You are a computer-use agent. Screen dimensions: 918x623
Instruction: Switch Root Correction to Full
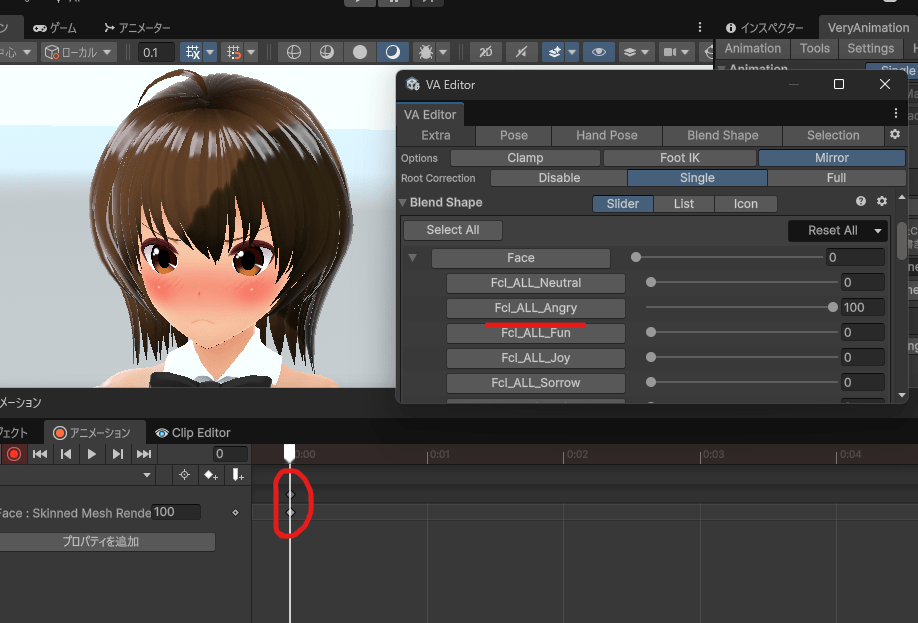click(x=834, y=177)
